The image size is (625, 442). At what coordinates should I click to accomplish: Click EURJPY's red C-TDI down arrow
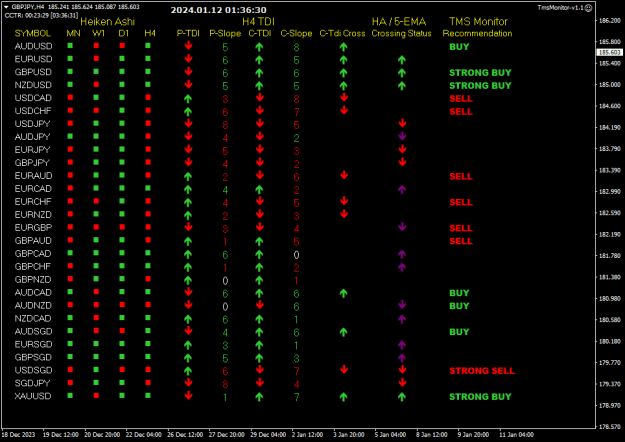(x=260, y=149)
